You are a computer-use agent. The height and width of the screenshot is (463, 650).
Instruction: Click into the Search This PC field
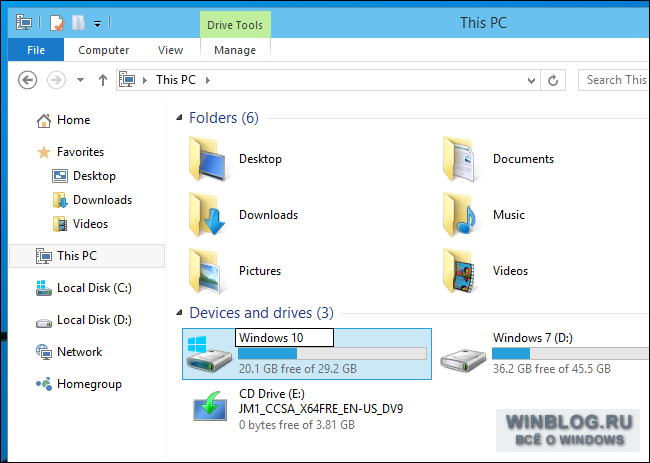click(614, 80)
